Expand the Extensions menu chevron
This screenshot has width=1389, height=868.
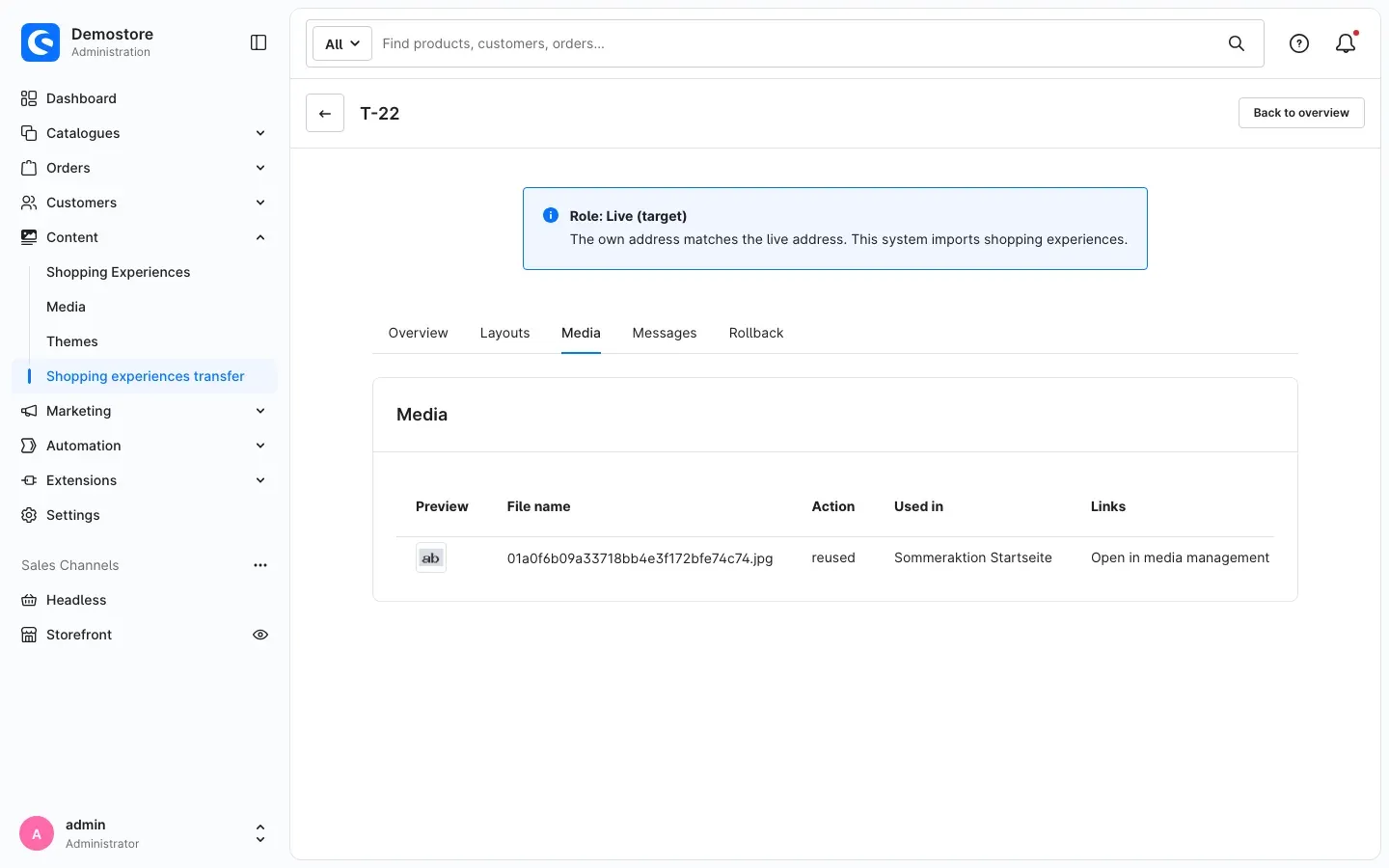pos(260,480)
